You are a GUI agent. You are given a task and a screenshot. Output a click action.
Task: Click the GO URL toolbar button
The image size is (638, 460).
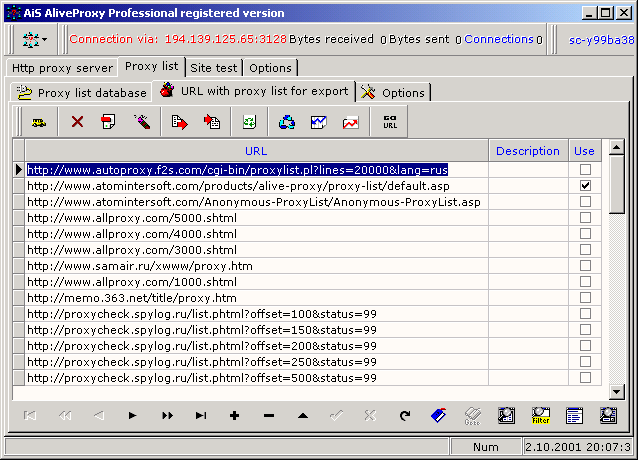click(x=390, y=122)
